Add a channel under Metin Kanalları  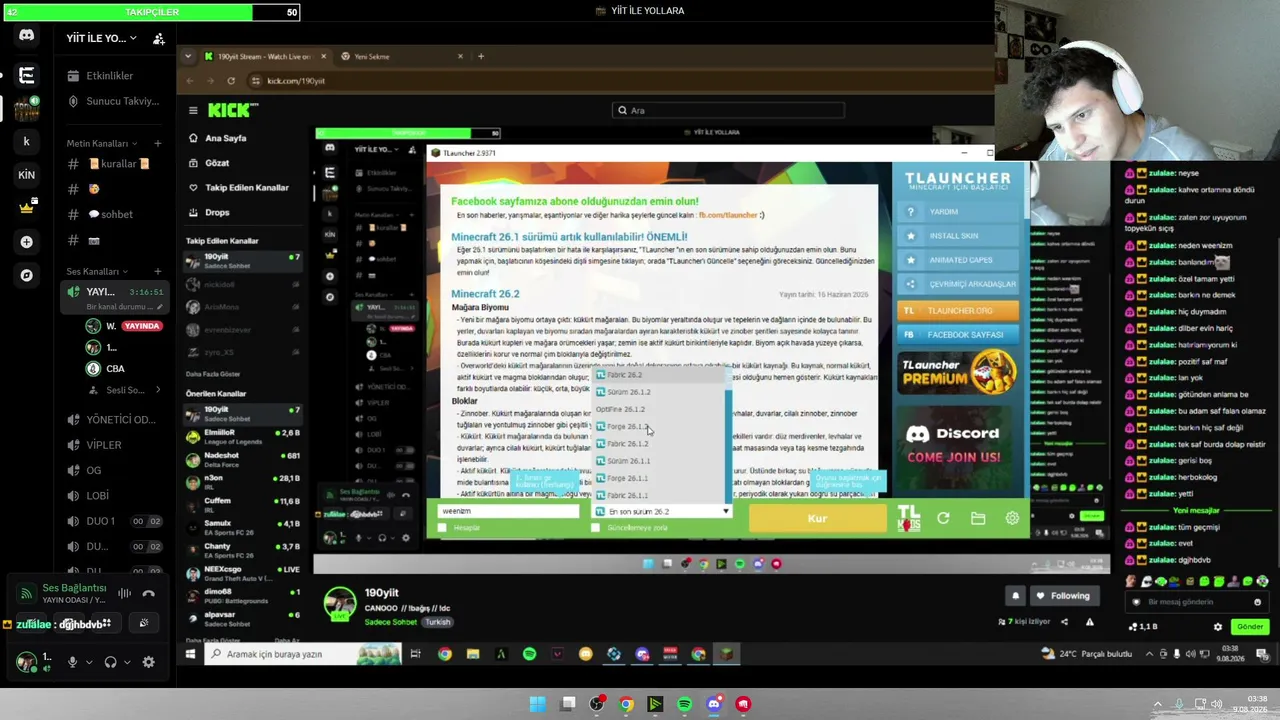tap(157, 143)
